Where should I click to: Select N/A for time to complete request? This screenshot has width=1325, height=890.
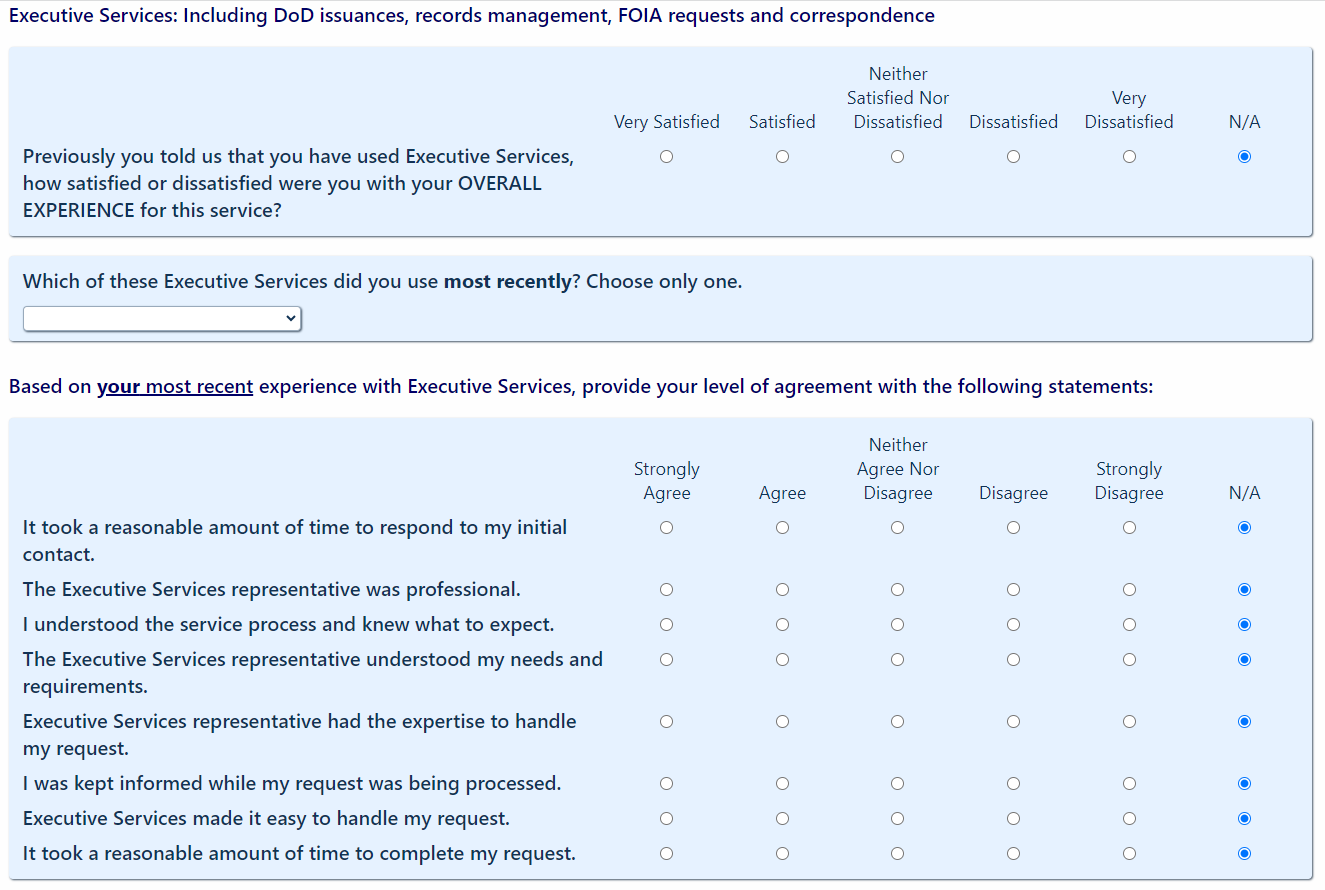(1244, 854)
